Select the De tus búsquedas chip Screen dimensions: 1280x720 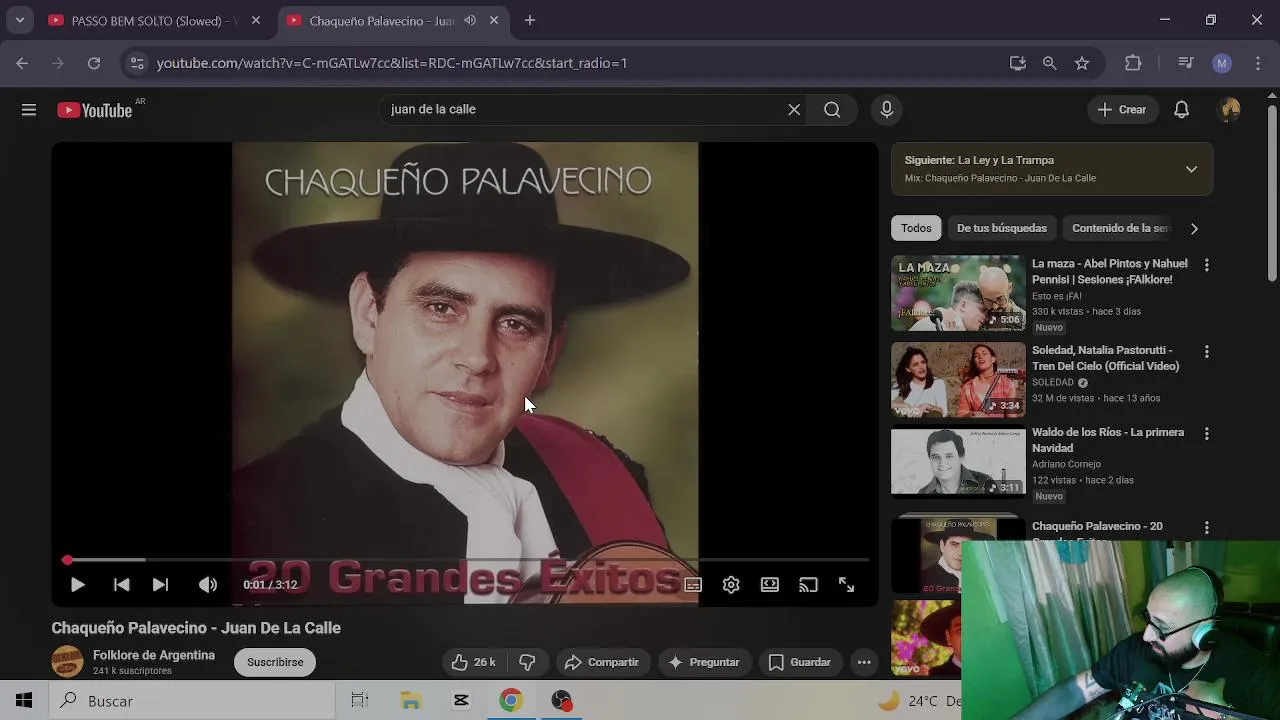[1002, 228]
